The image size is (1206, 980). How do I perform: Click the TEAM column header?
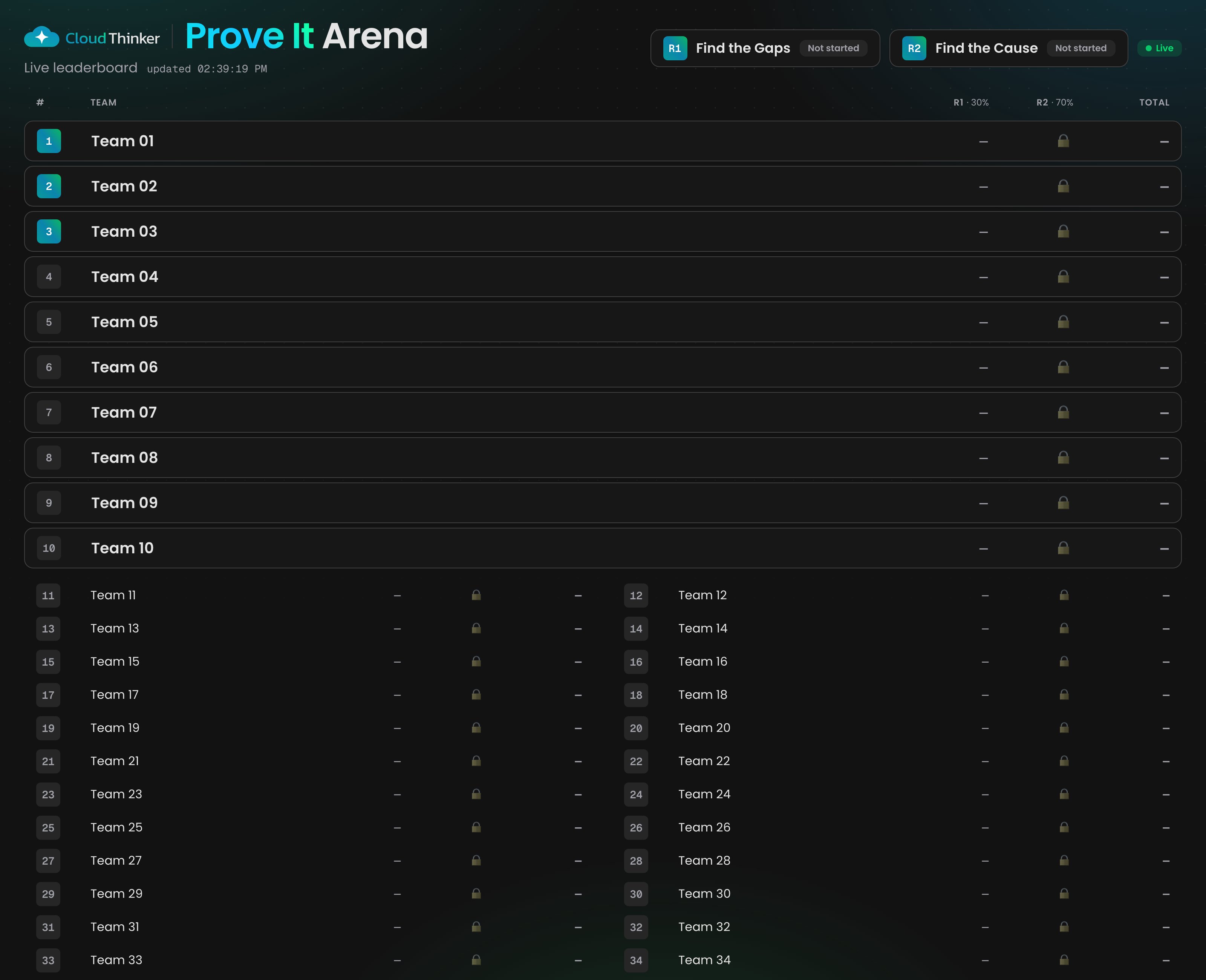click(x=104, y=102)
